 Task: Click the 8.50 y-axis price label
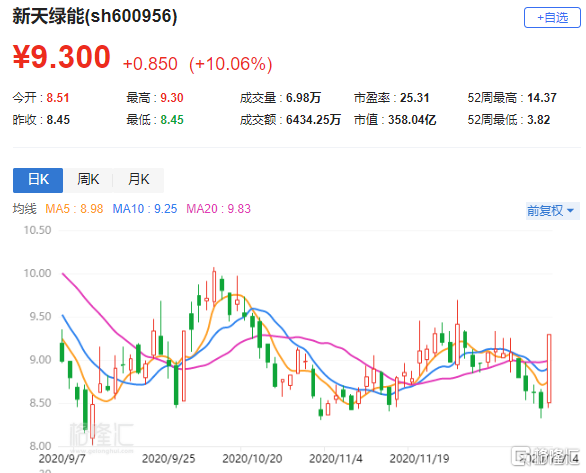click(x=40, y=403)
